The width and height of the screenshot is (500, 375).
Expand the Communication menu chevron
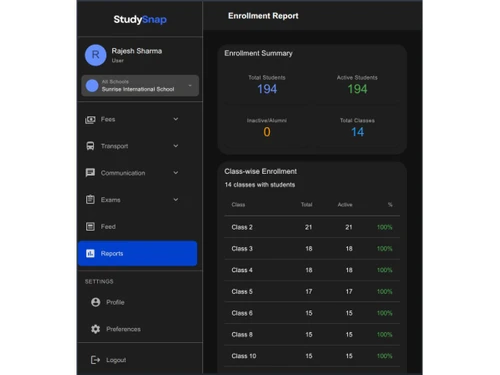pos(176,173)
